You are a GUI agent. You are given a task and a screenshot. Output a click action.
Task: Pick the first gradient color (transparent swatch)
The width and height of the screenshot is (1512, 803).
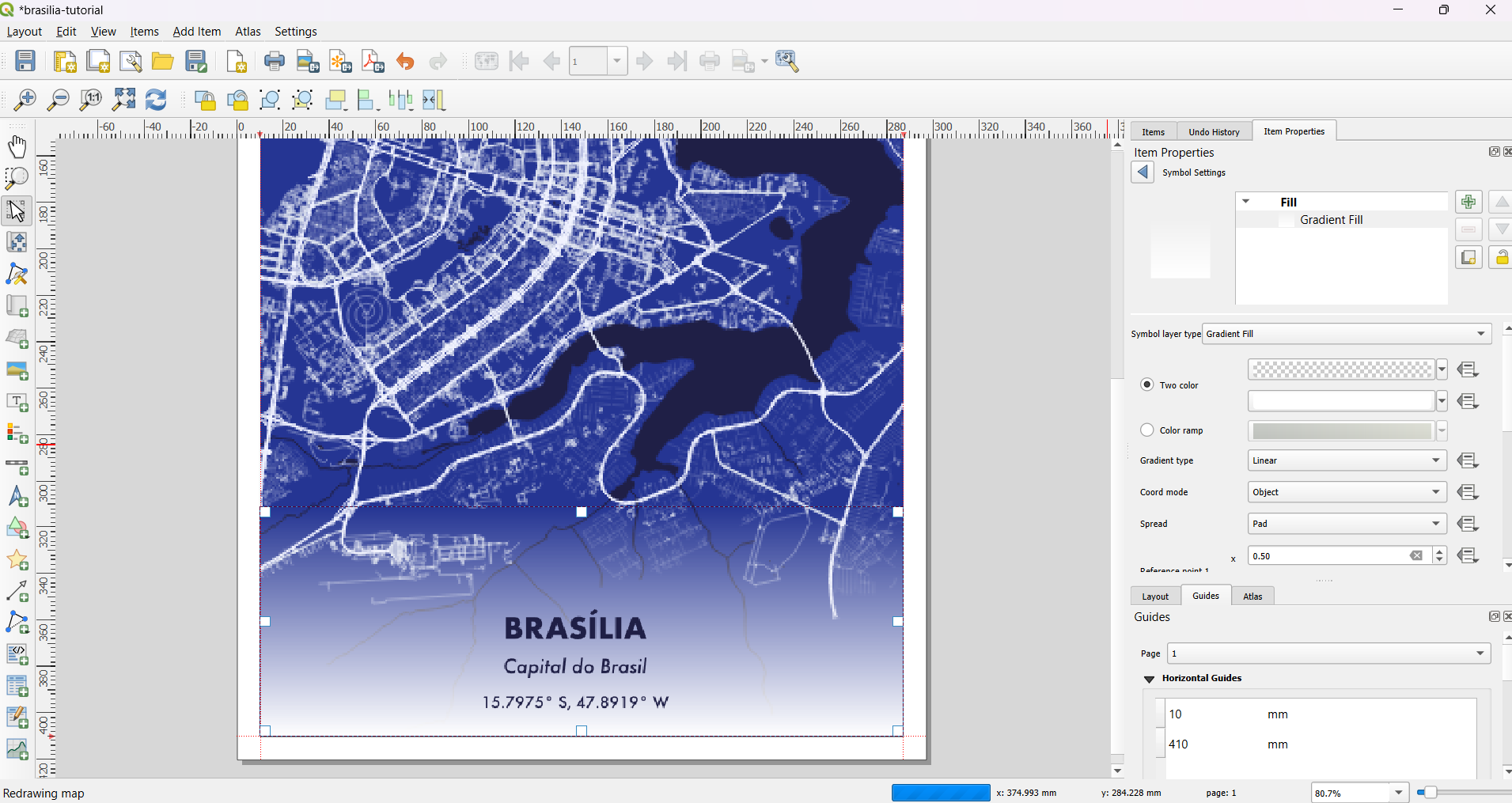(1341, 369)
